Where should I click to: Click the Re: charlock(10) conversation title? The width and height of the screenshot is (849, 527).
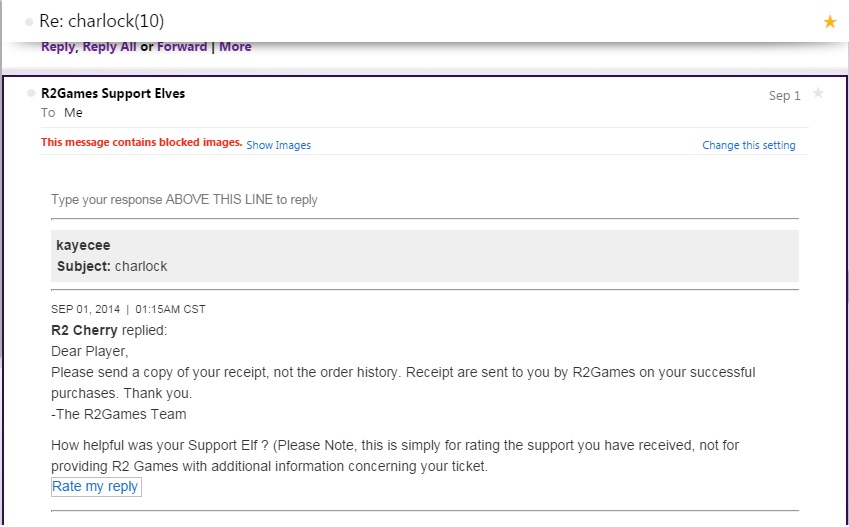click(101, 21)
